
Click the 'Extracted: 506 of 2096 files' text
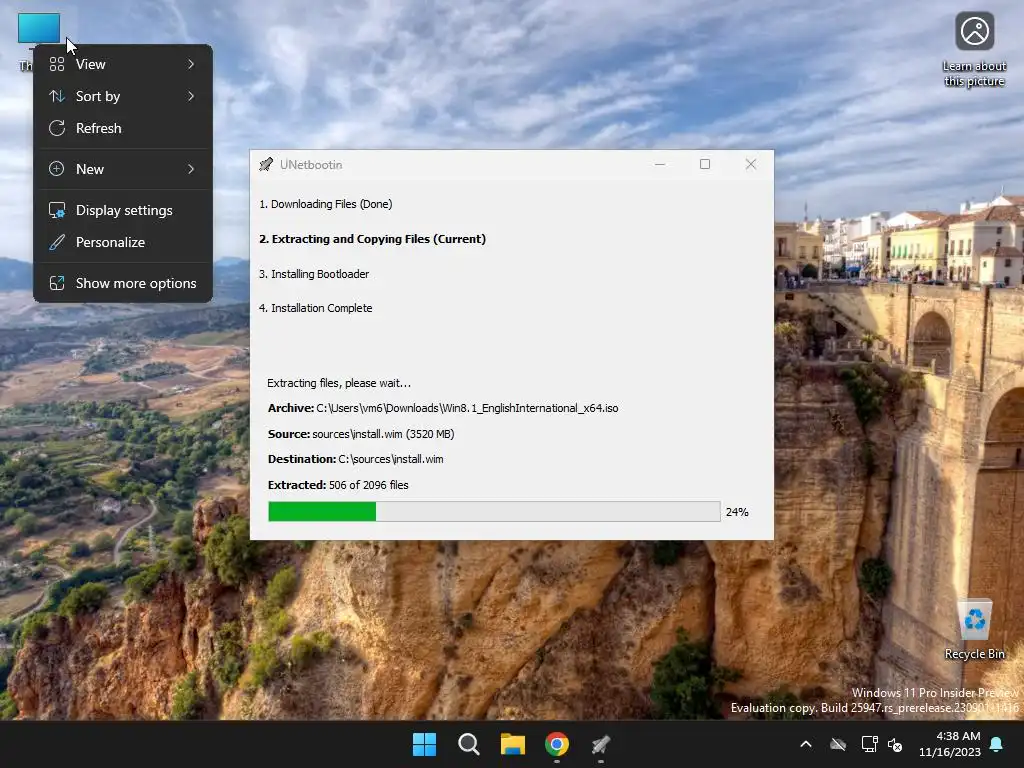[338, 485]
